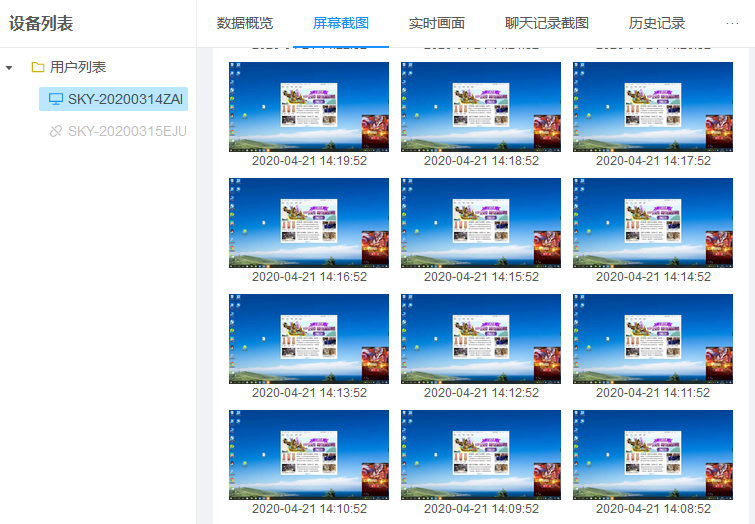755x524 pixels.
Task: Click monitor icon next to SKY-20200314ZAI
Action: pos(56,99)
